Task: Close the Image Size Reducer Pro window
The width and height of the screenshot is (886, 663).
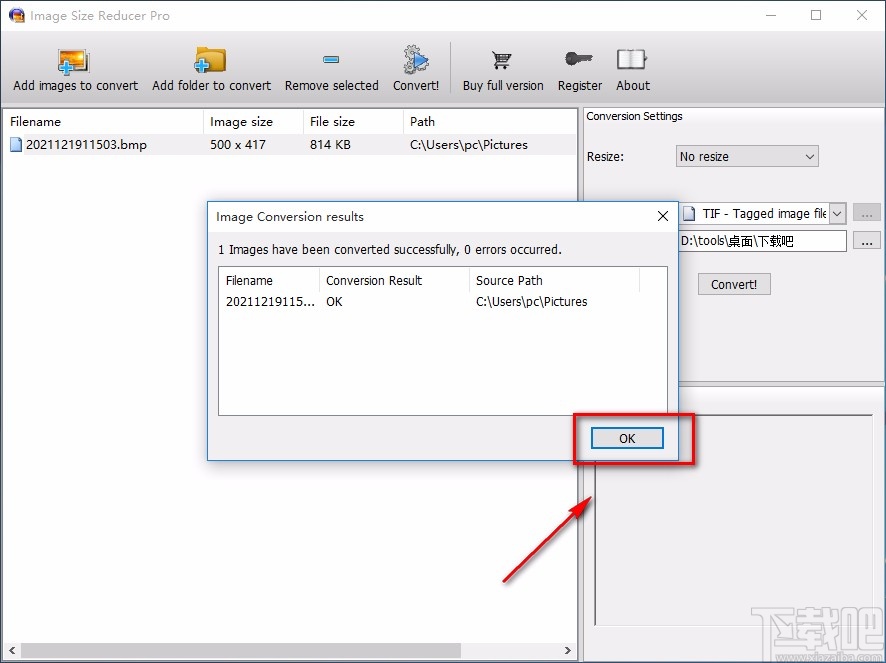Action: click(862, 15)
